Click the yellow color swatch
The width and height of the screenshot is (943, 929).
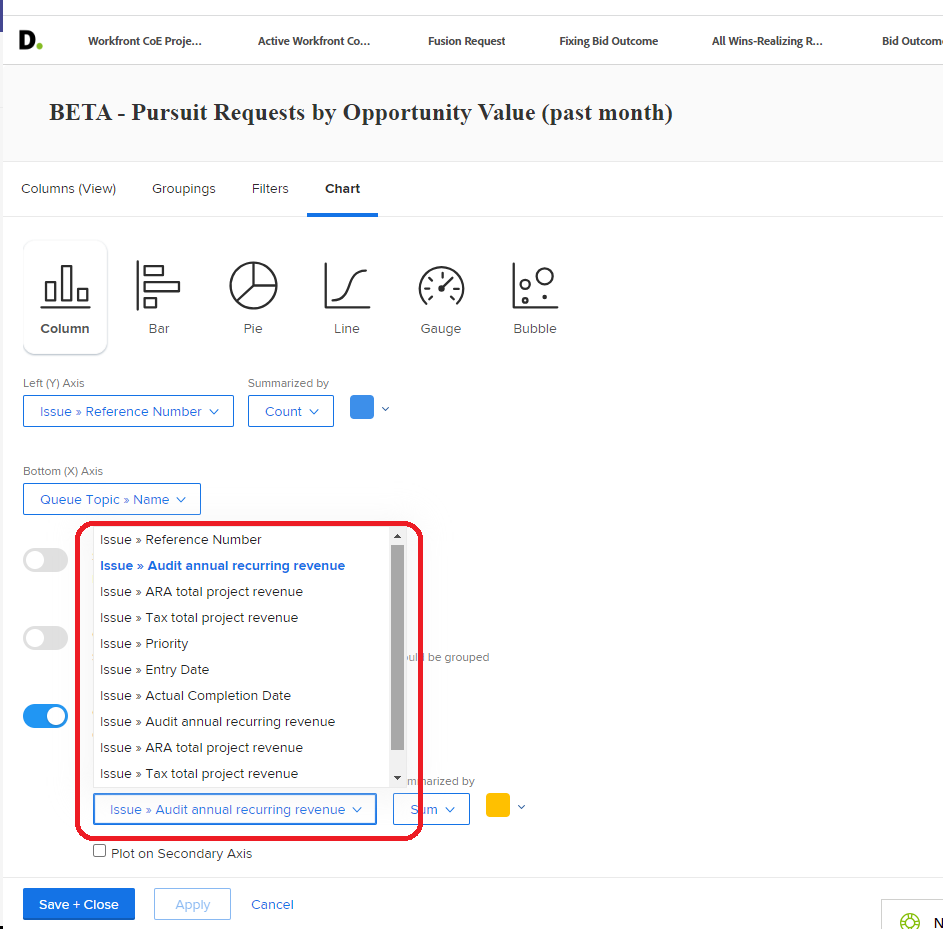(498, 805)
